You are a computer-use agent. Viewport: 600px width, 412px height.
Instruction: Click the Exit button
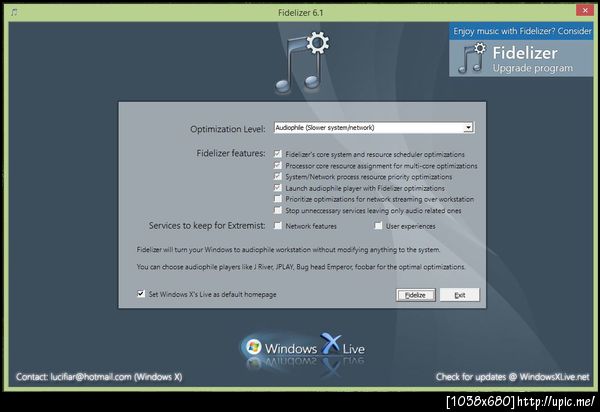coord(460,295)
